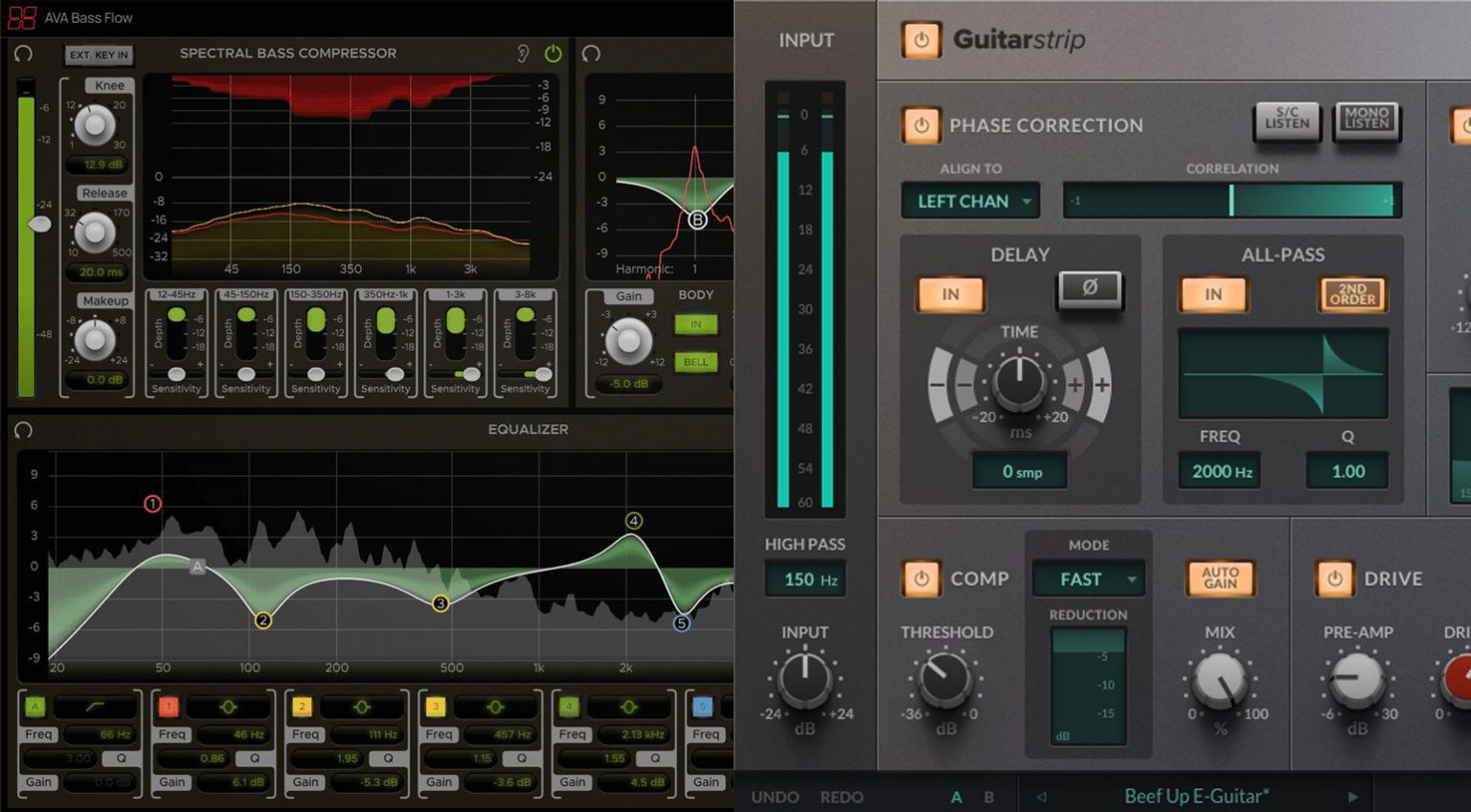Click UNDO in the bottom bar

point(775,797)
